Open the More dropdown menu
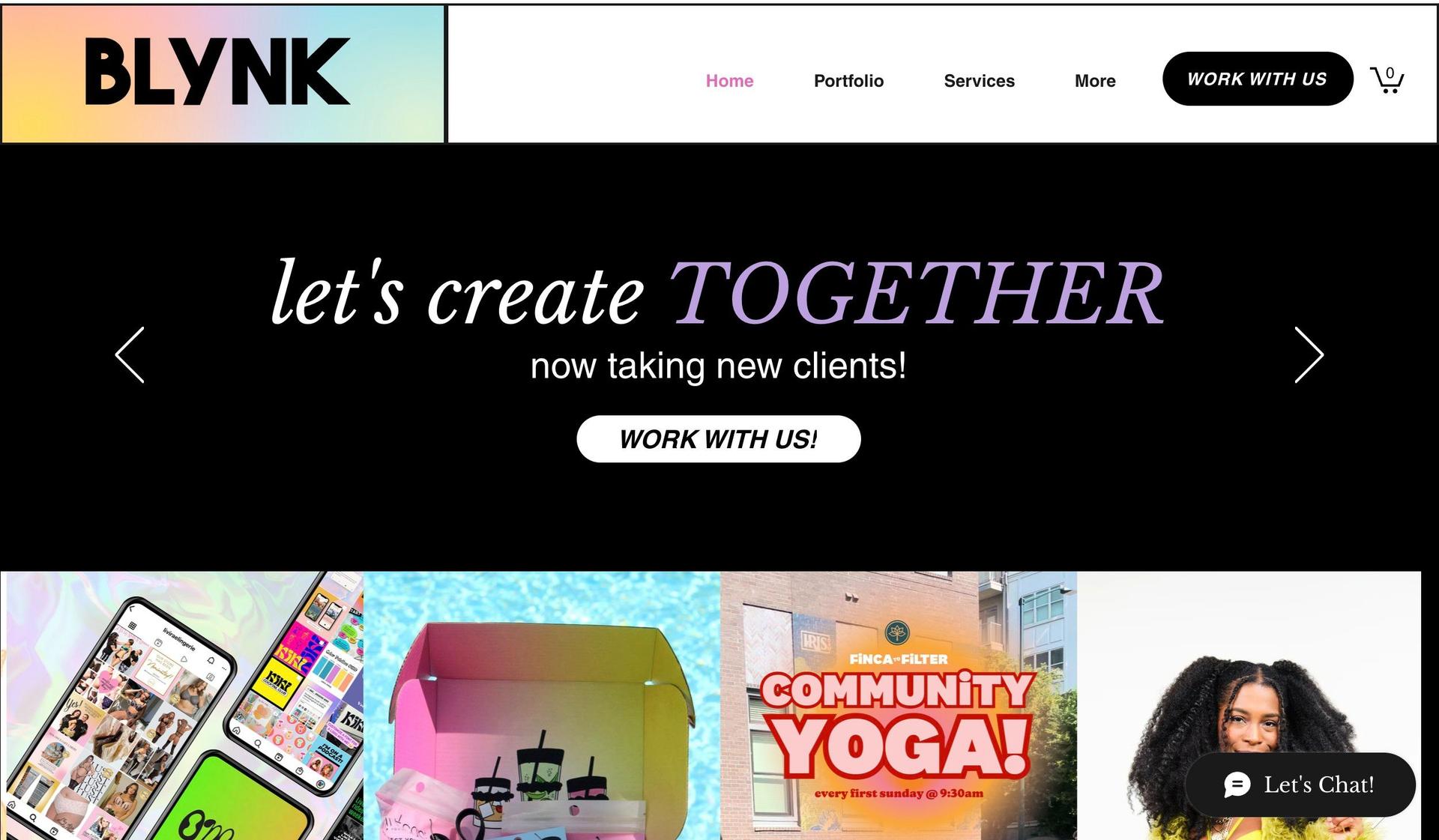Viewport: 1439px width, 840px height. pyautogui.click(x=1096, y=80)
